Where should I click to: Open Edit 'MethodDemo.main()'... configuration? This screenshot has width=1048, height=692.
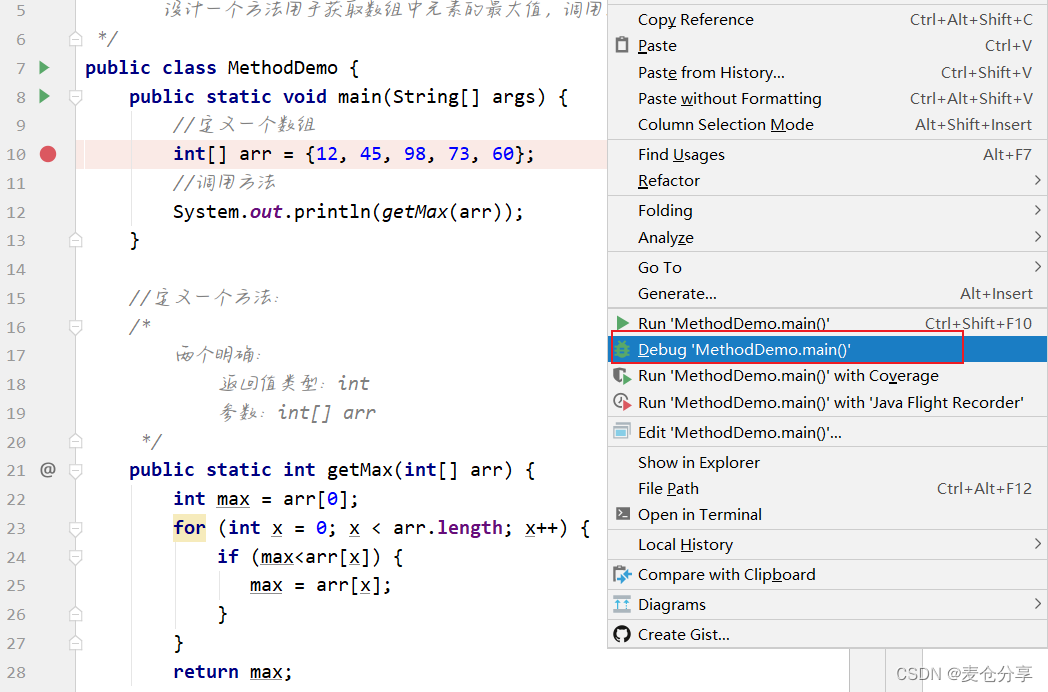coord(827,432)
